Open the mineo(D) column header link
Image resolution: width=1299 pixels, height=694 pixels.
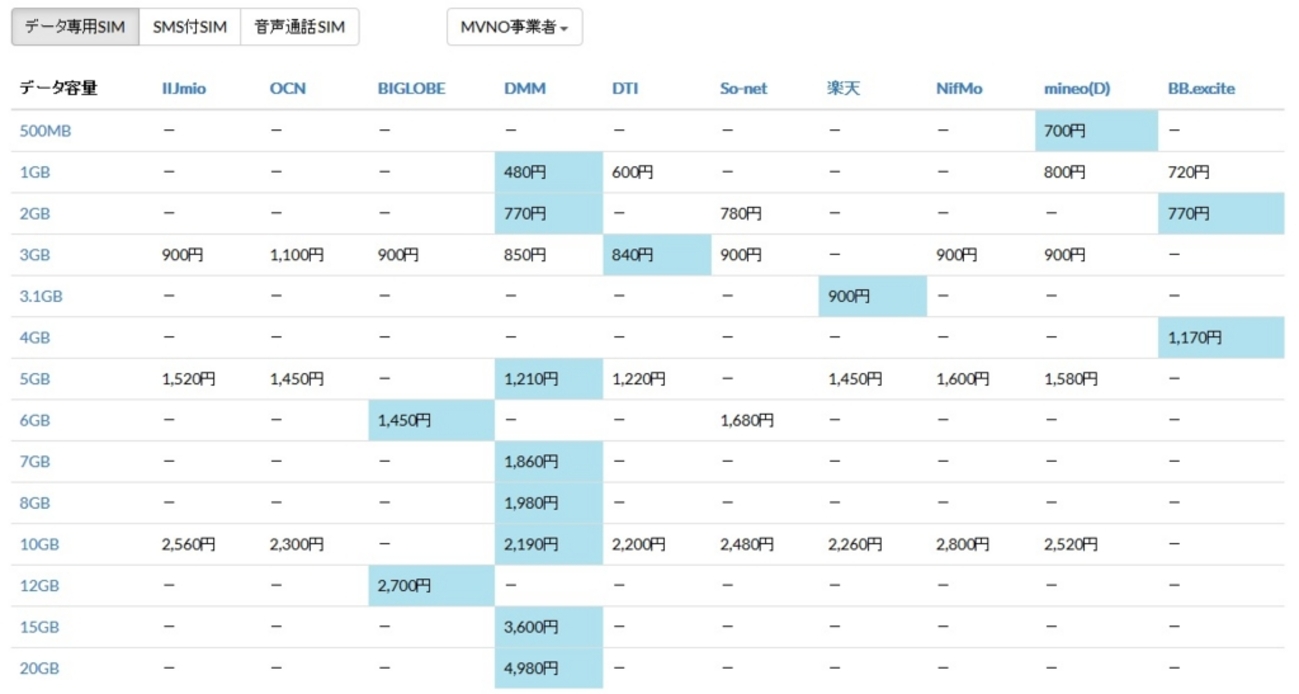(x=1077, y=88)
